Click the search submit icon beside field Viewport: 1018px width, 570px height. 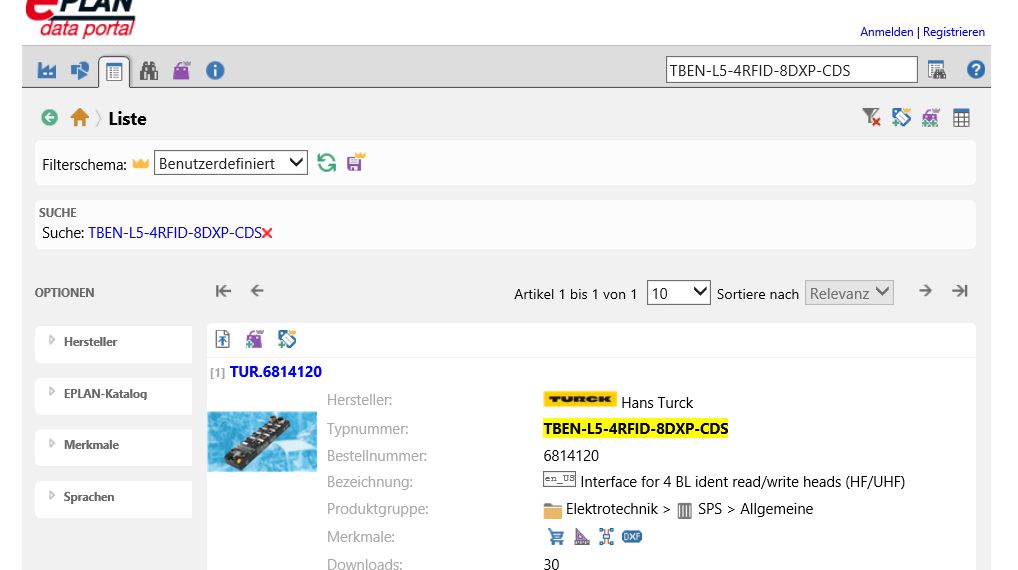click(x=937, y=69)
